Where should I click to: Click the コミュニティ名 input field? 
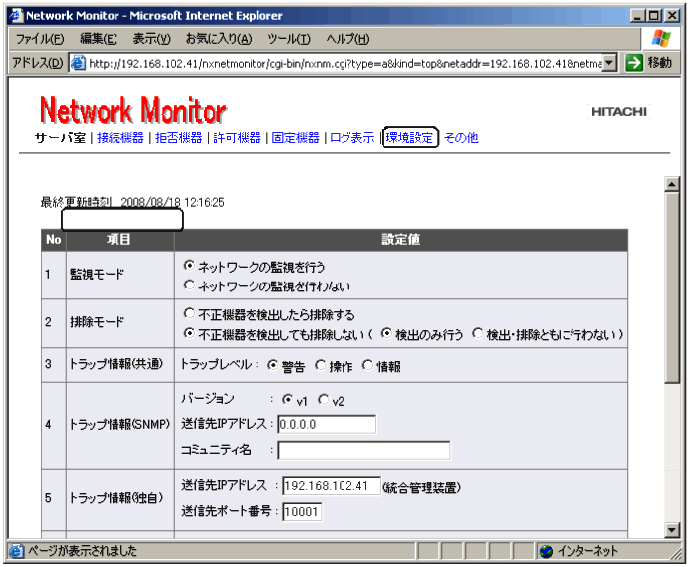[364, 451]
